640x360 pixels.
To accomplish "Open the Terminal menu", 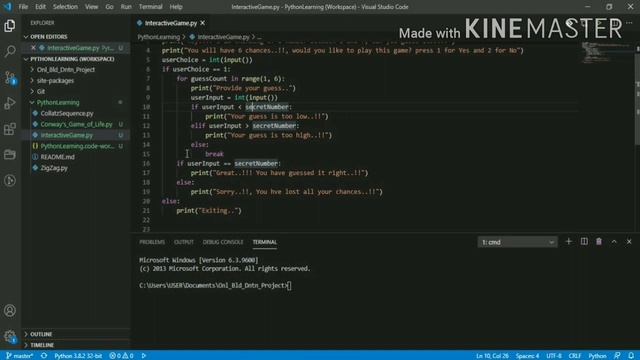I will (151, 7).
